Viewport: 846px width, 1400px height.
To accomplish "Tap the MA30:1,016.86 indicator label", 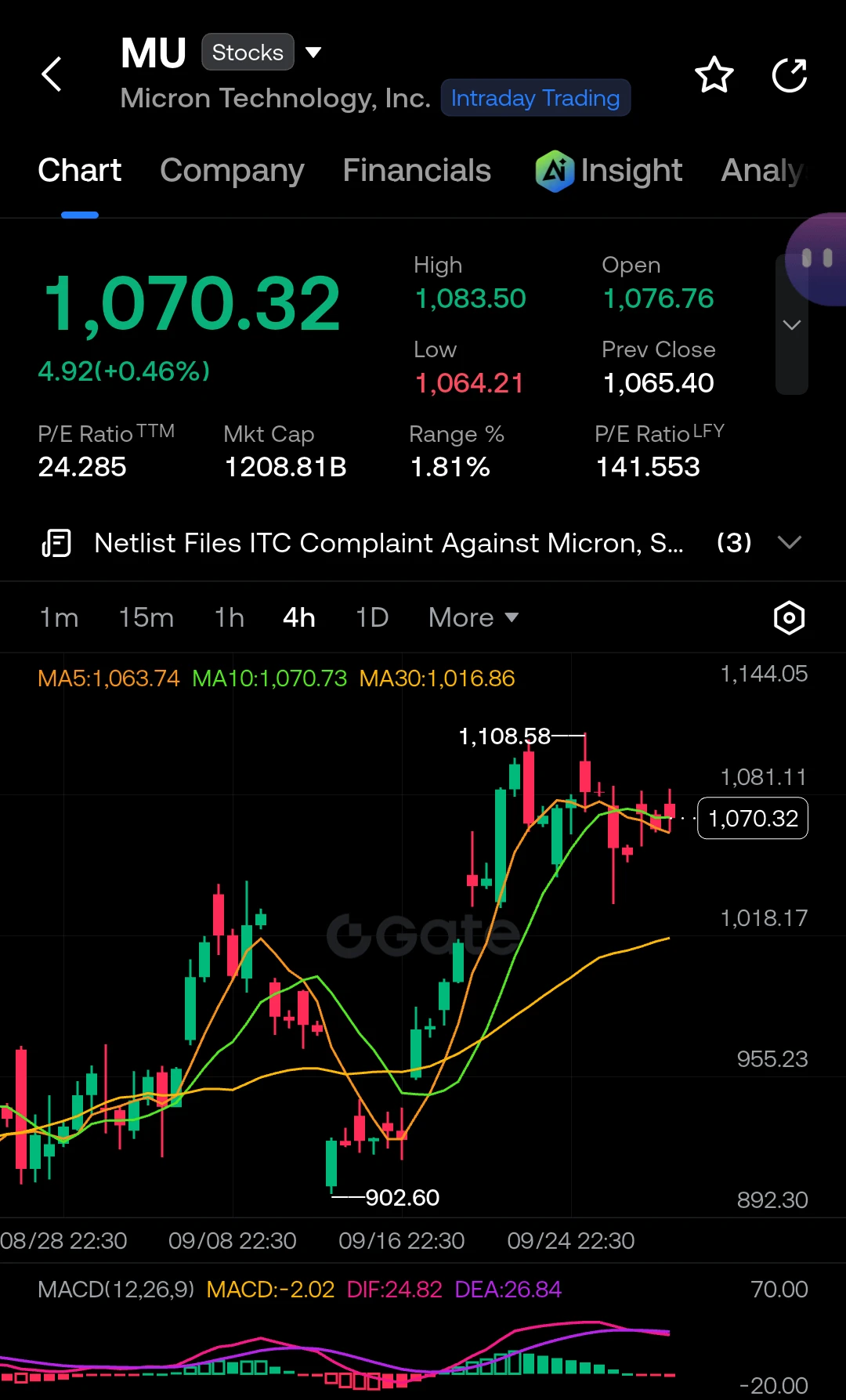I will click(437, 678).
